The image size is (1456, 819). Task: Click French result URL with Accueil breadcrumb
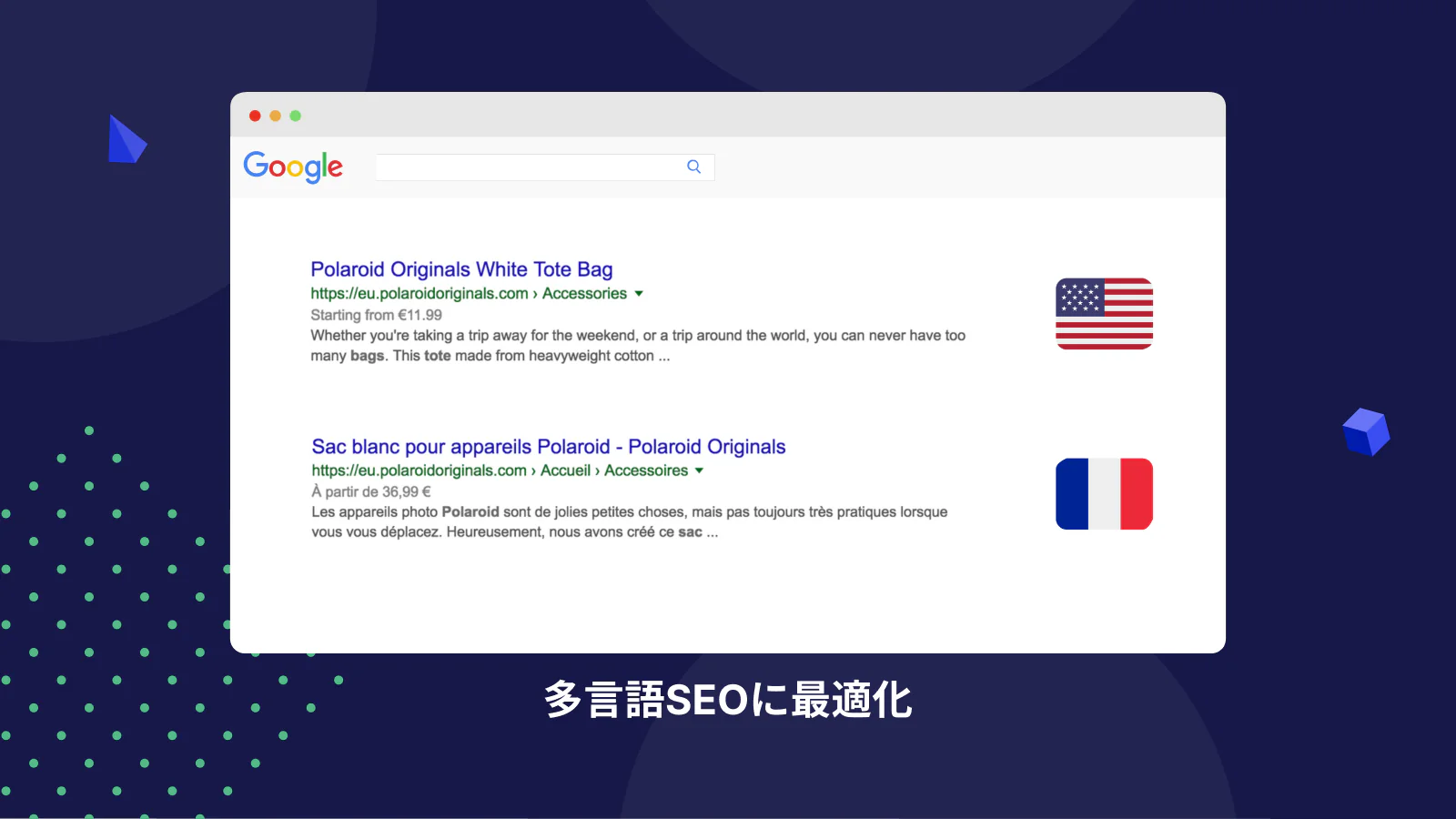[x=500, y=470]
